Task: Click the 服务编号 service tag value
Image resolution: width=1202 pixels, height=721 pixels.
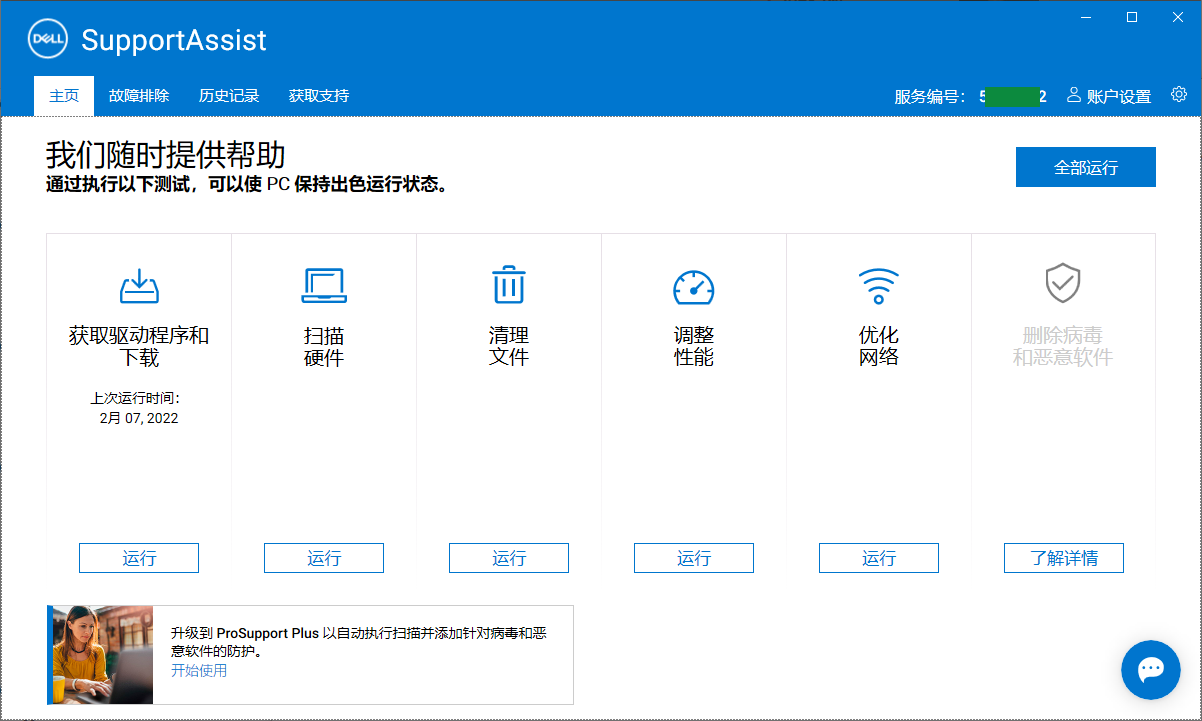Action: pyautogui.click(x=1013, y=97)
